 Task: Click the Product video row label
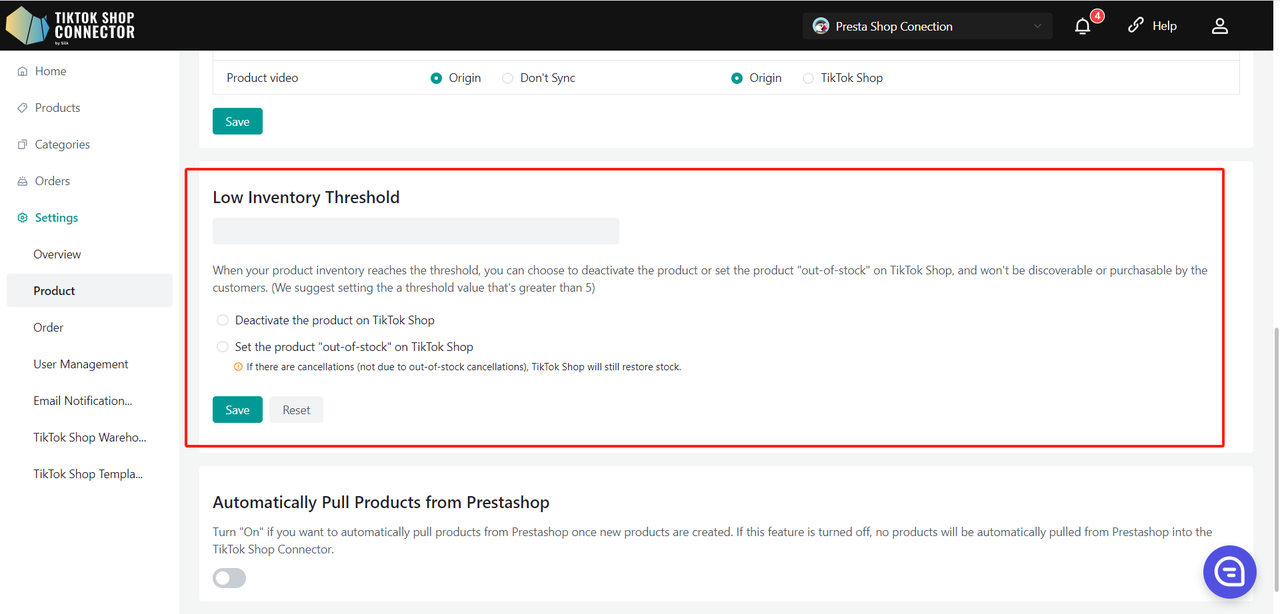(262, 78)
